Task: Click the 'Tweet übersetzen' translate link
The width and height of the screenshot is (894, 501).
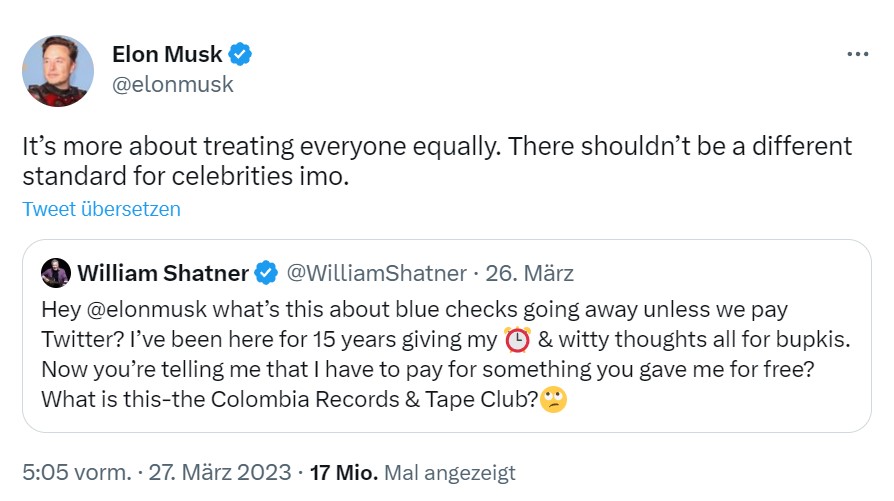Action: coord(101,209)
